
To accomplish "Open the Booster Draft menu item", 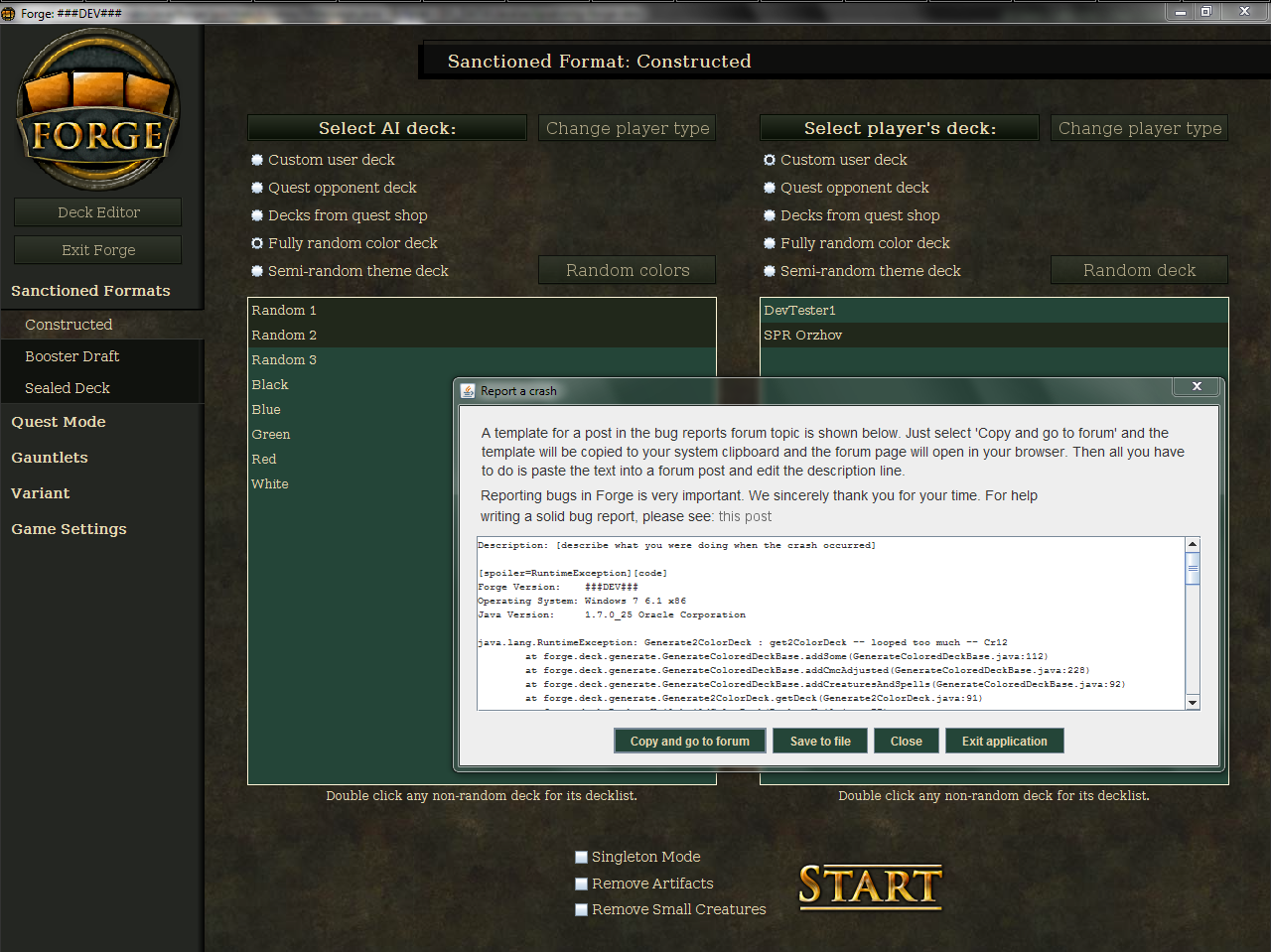I will pos(72,356).
